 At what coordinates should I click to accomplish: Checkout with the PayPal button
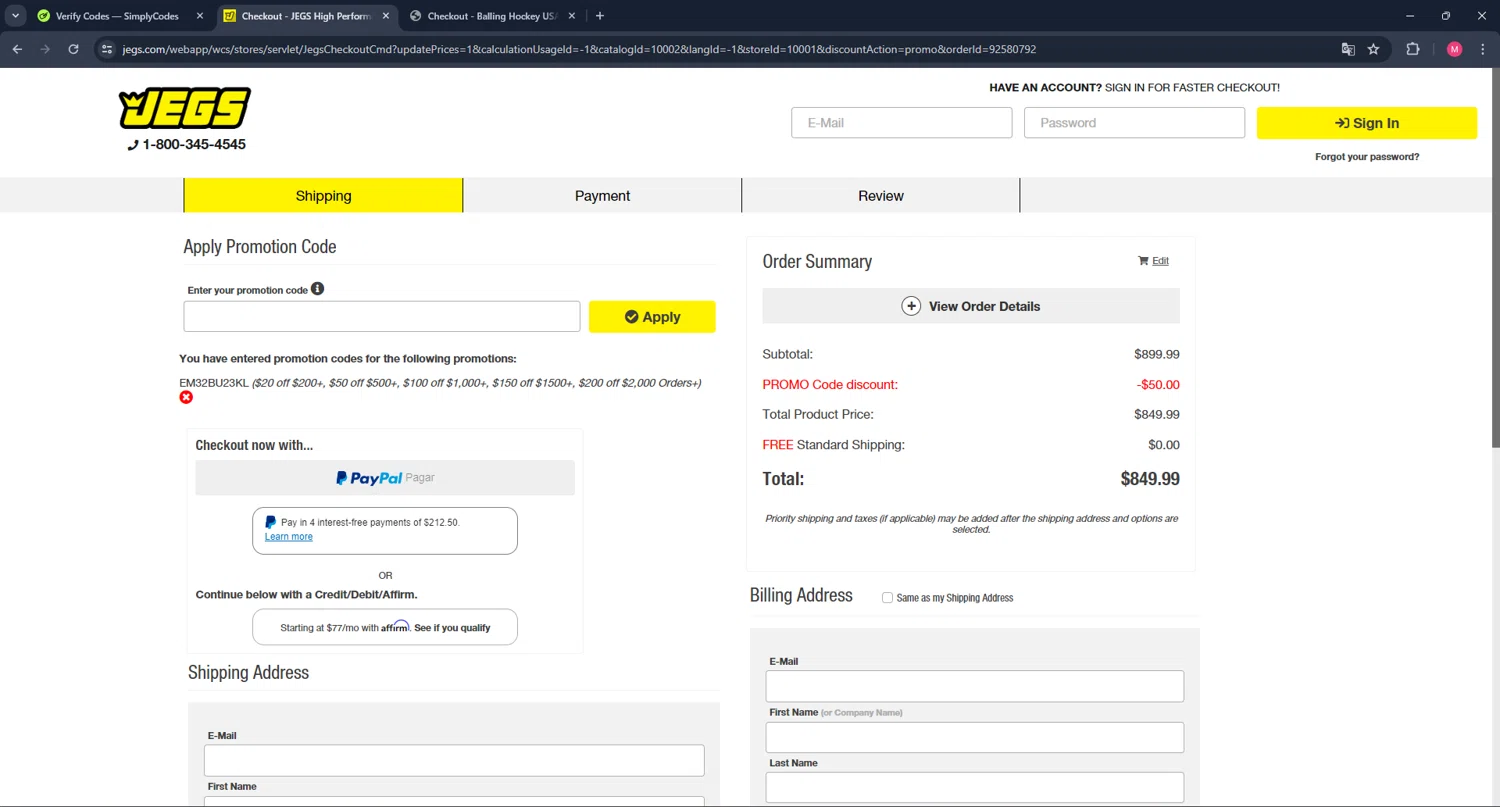pyautogui.click(x=385, y=478)
